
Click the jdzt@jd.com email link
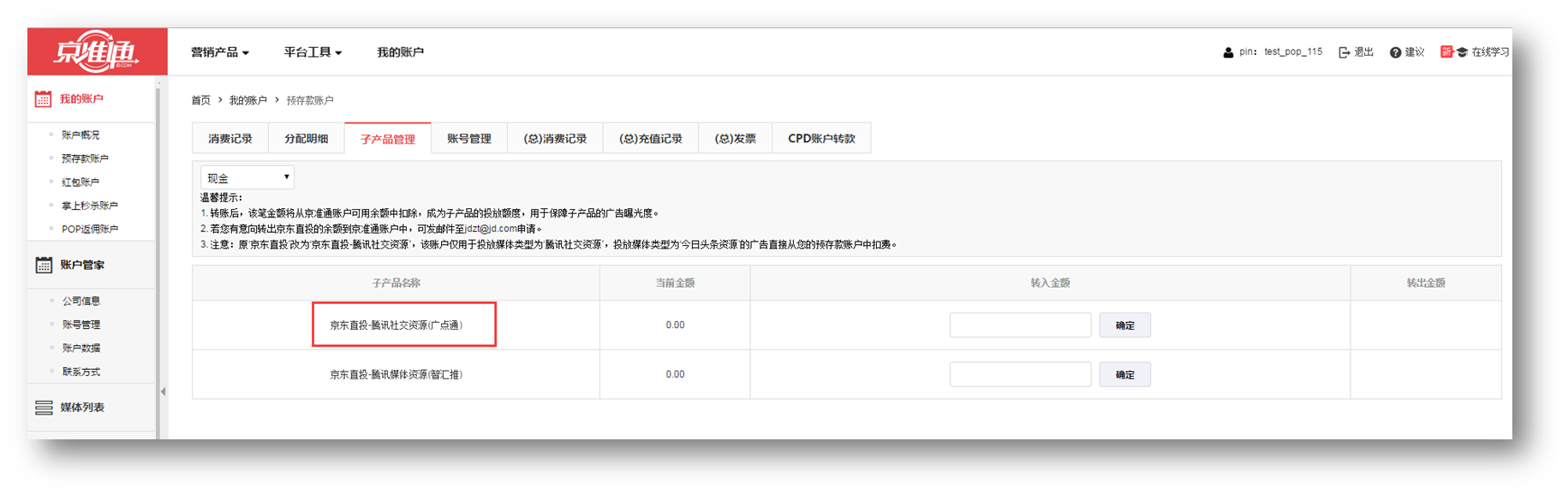tap(491, 229)
